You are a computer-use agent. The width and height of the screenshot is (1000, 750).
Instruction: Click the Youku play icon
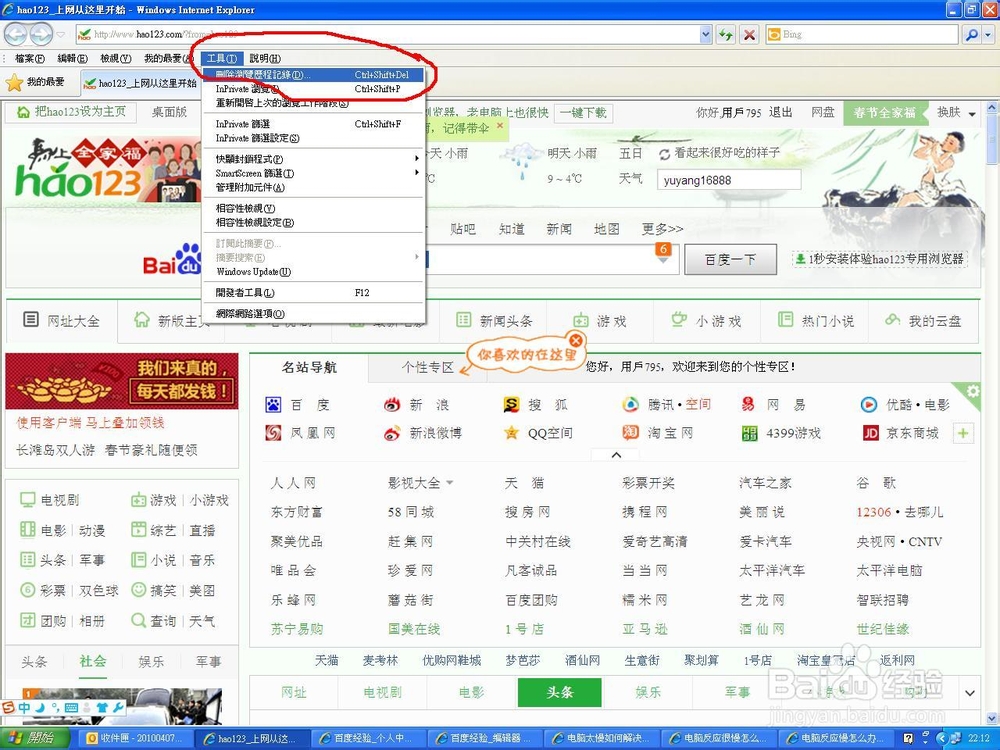869,404
